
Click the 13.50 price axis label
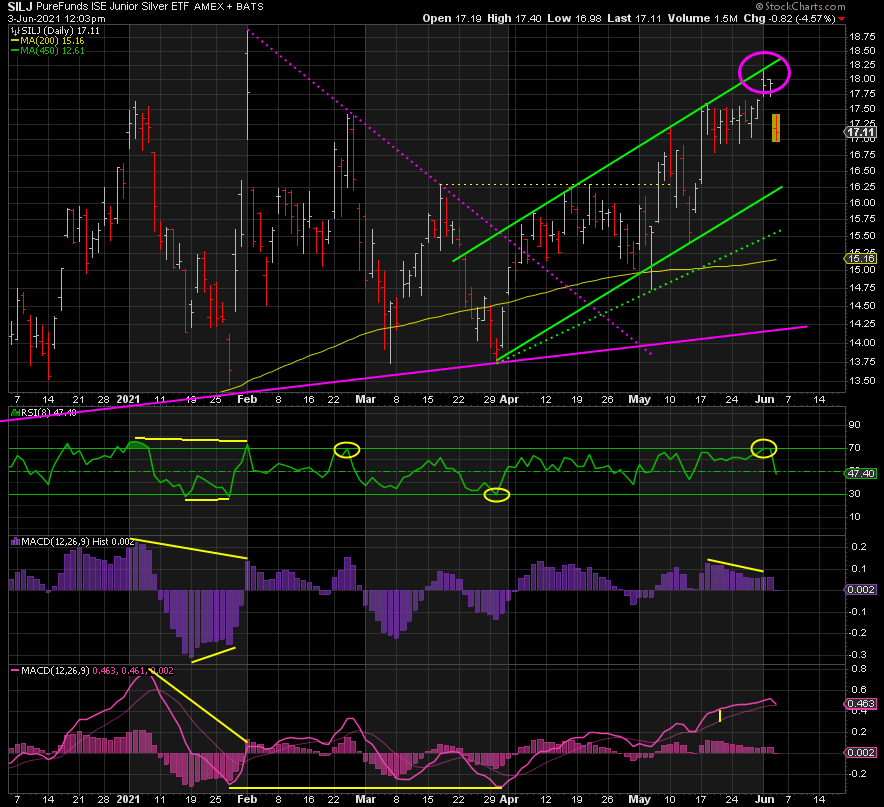(x=862, y=381)
